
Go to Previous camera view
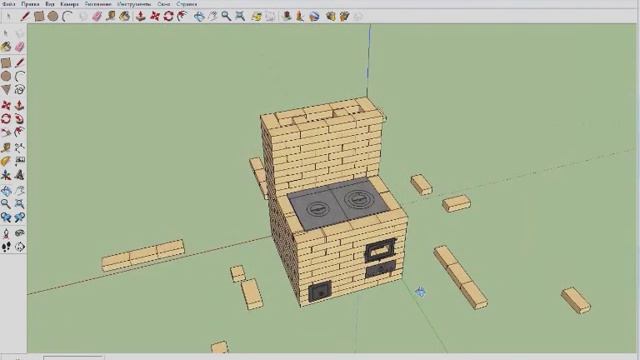coord(6,218)
